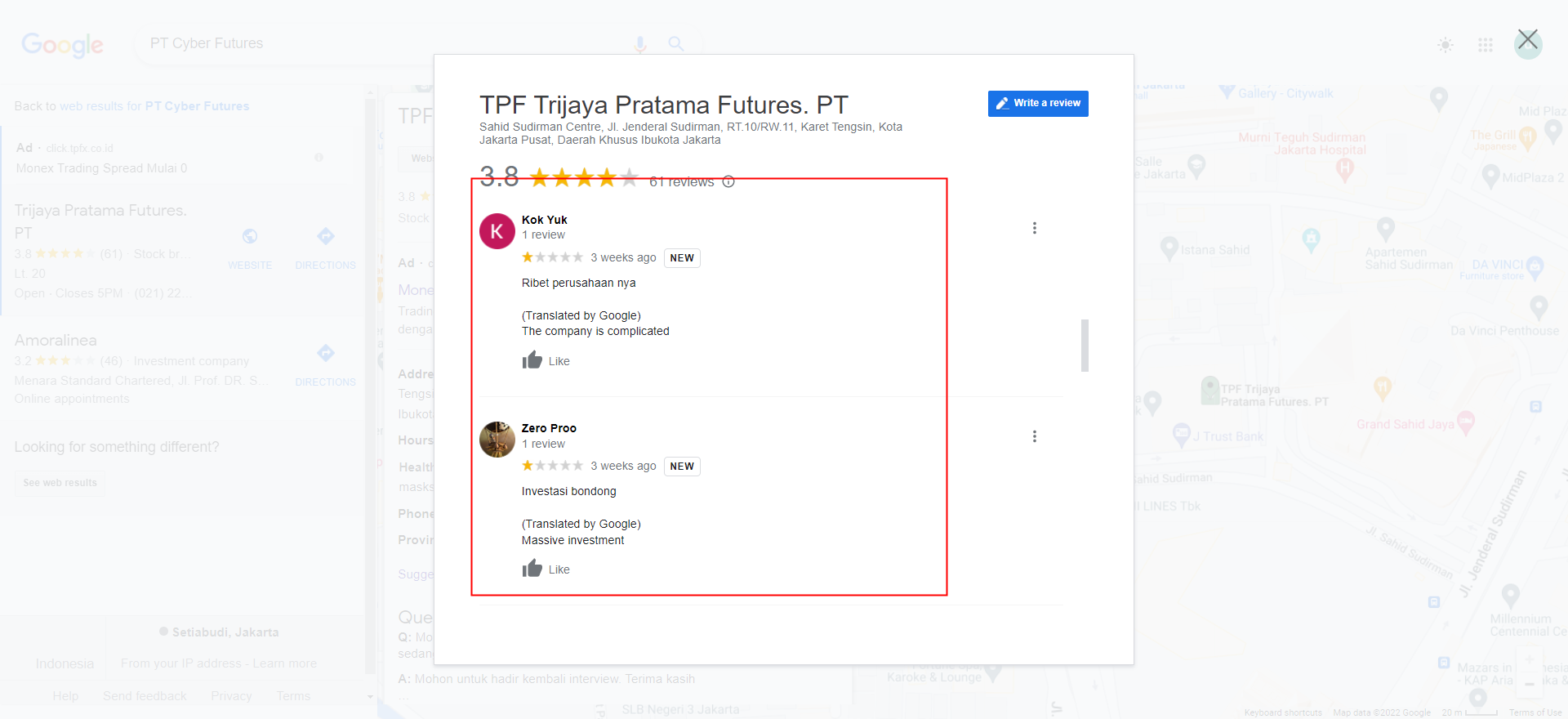Click the Google logo
This screenshot has height=719, width=1568.
coord(63,45)
